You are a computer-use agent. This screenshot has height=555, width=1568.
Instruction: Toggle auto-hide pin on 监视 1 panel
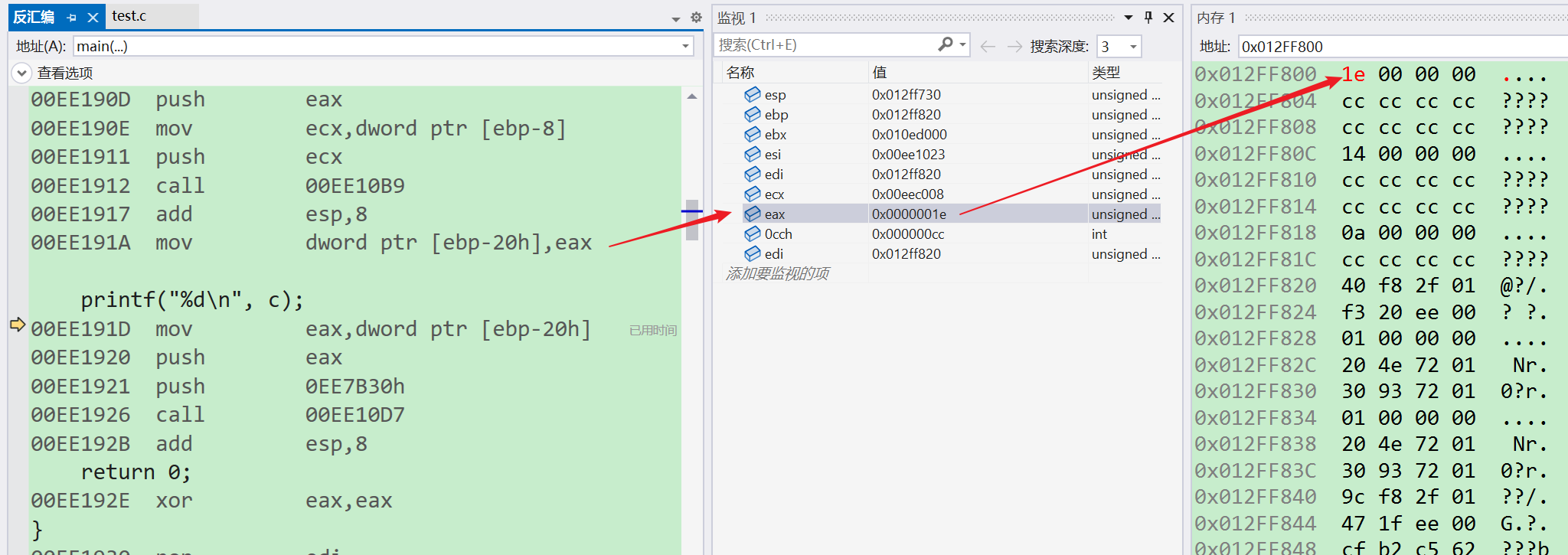coord(1148,17)
